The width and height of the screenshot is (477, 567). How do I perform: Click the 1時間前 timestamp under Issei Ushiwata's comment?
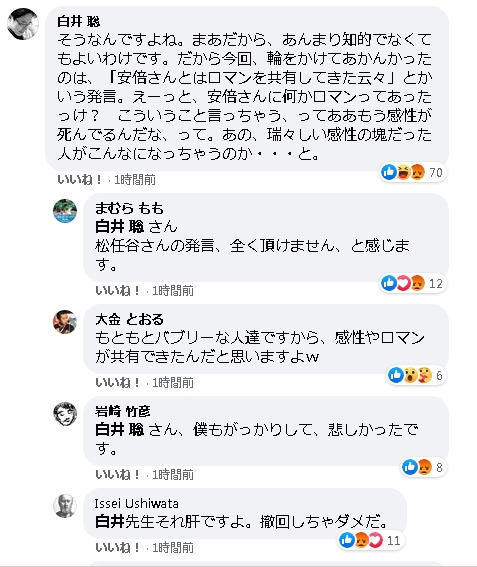(x=173, y=548)
